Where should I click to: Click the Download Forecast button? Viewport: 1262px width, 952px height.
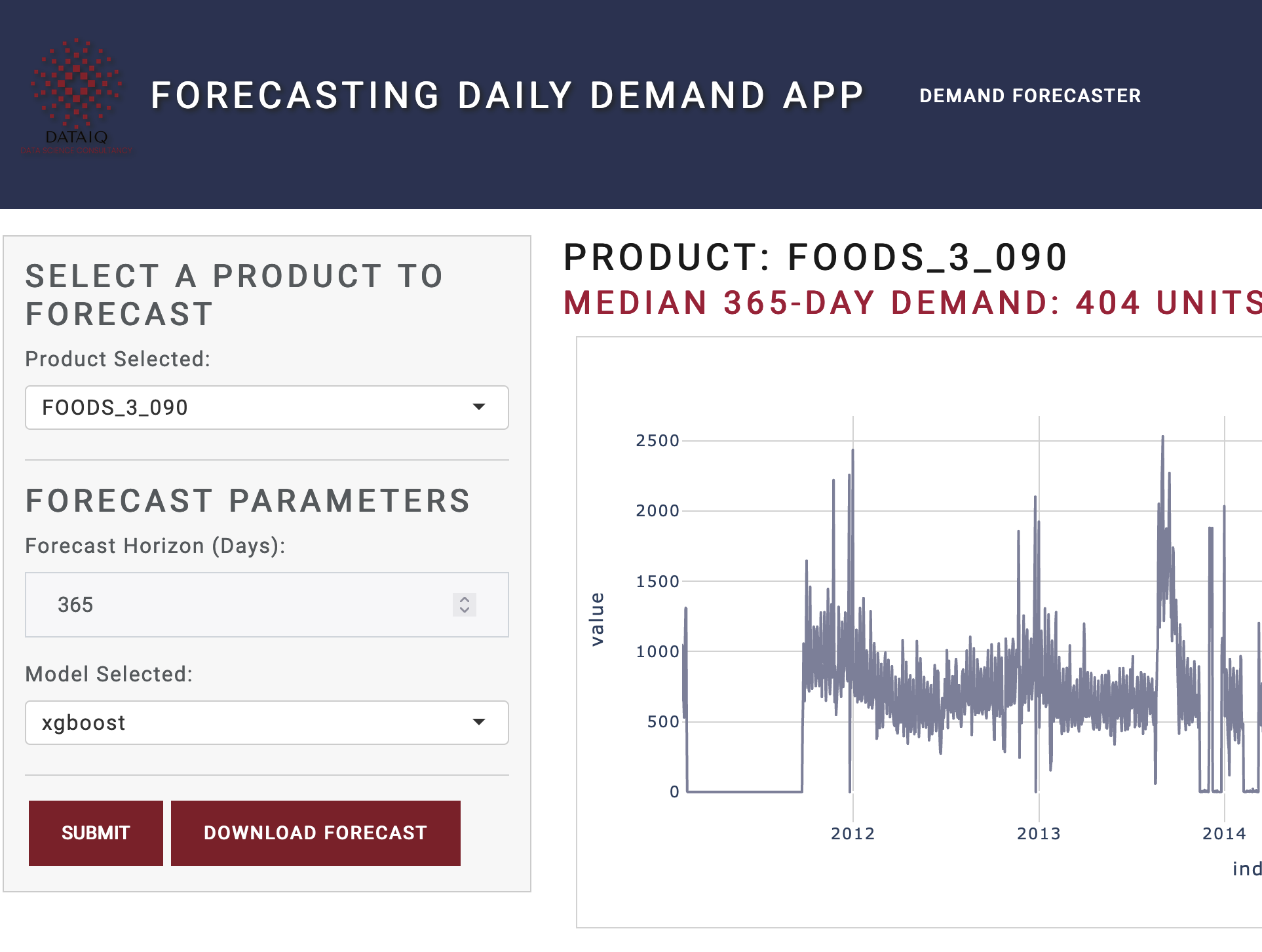click(x=316, y=833)
